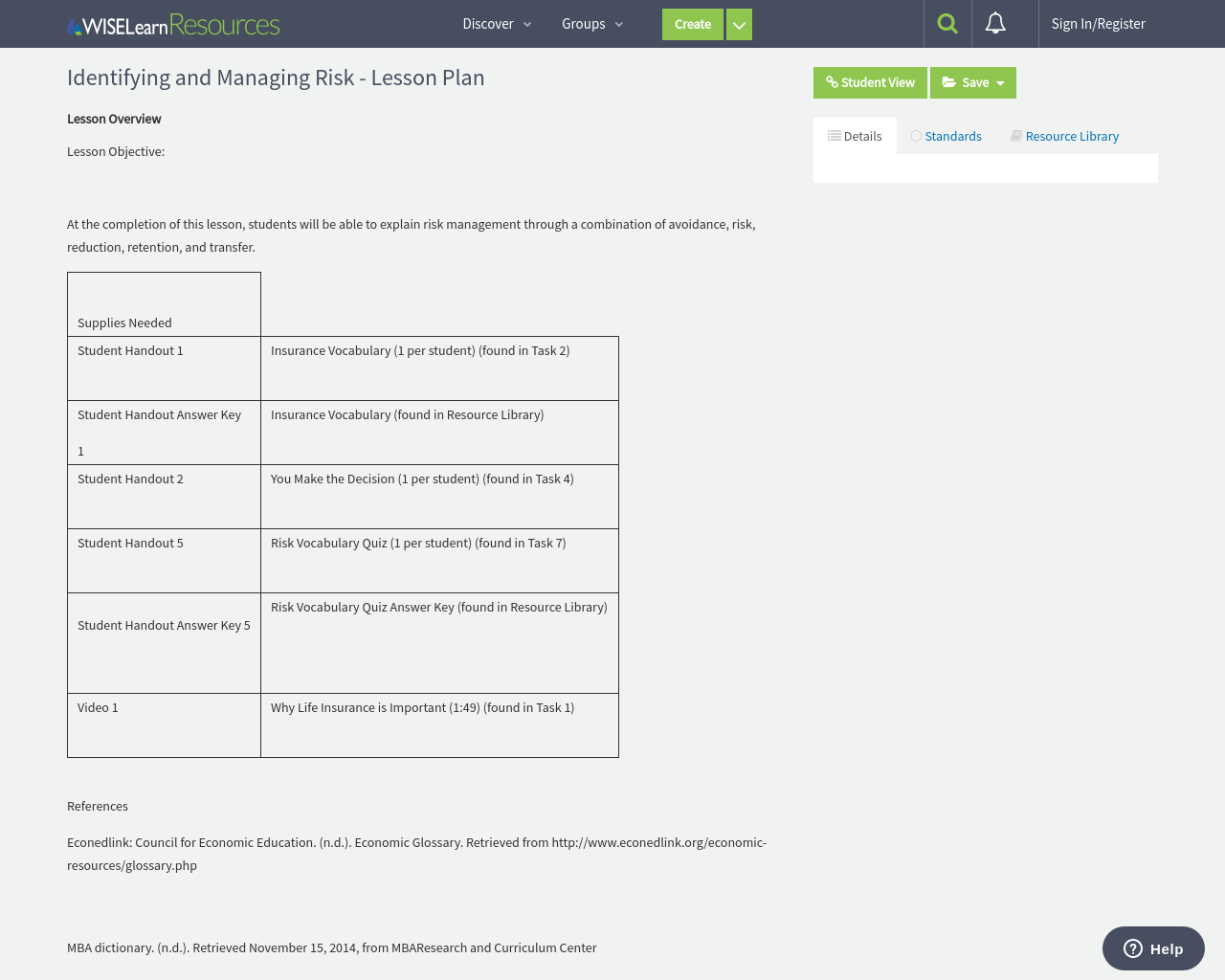Switch to the Resource Library tab
The height and width of the screenshot is (980, 1225).
click(1072, 135)
